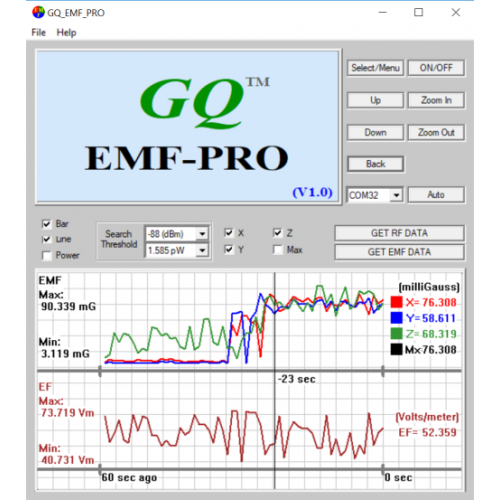Expand the -88 (dBm) threshold dropdown

tap(202, 234)
